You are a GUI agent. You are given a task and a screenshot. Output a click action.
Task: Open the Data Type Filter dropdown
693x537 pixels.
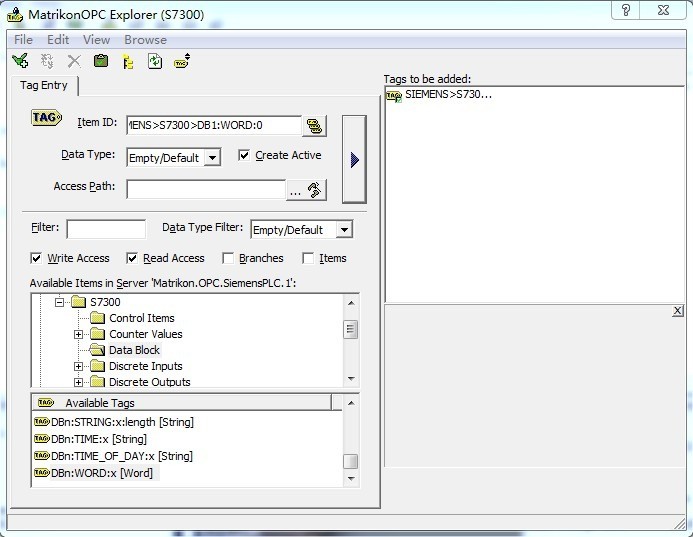point(344,230)
